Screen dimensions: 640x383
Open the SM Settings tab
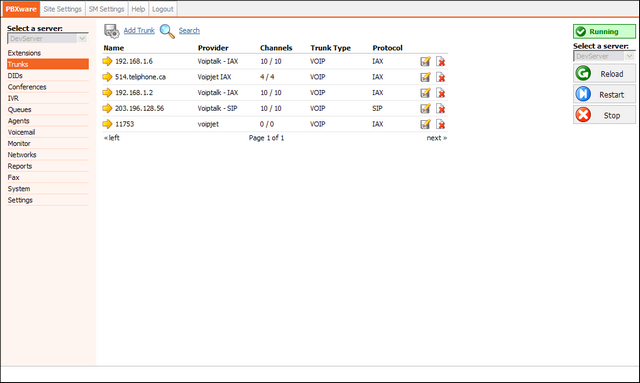pyautogui.click(x=107, y=9)
